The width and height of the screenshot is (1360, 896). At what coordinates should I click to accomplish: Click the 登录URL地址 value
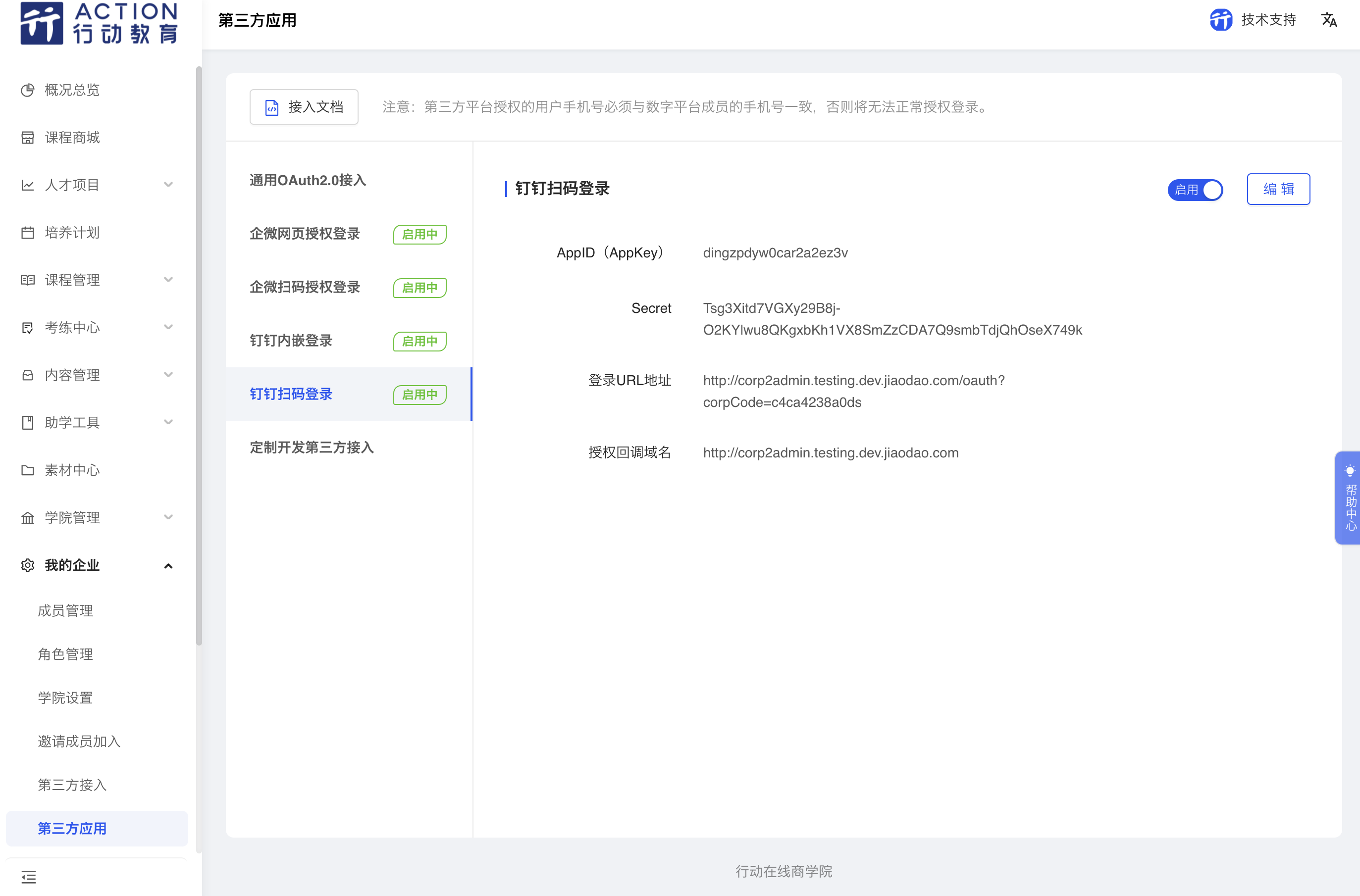pyautogui.click(x=853, y=392)
